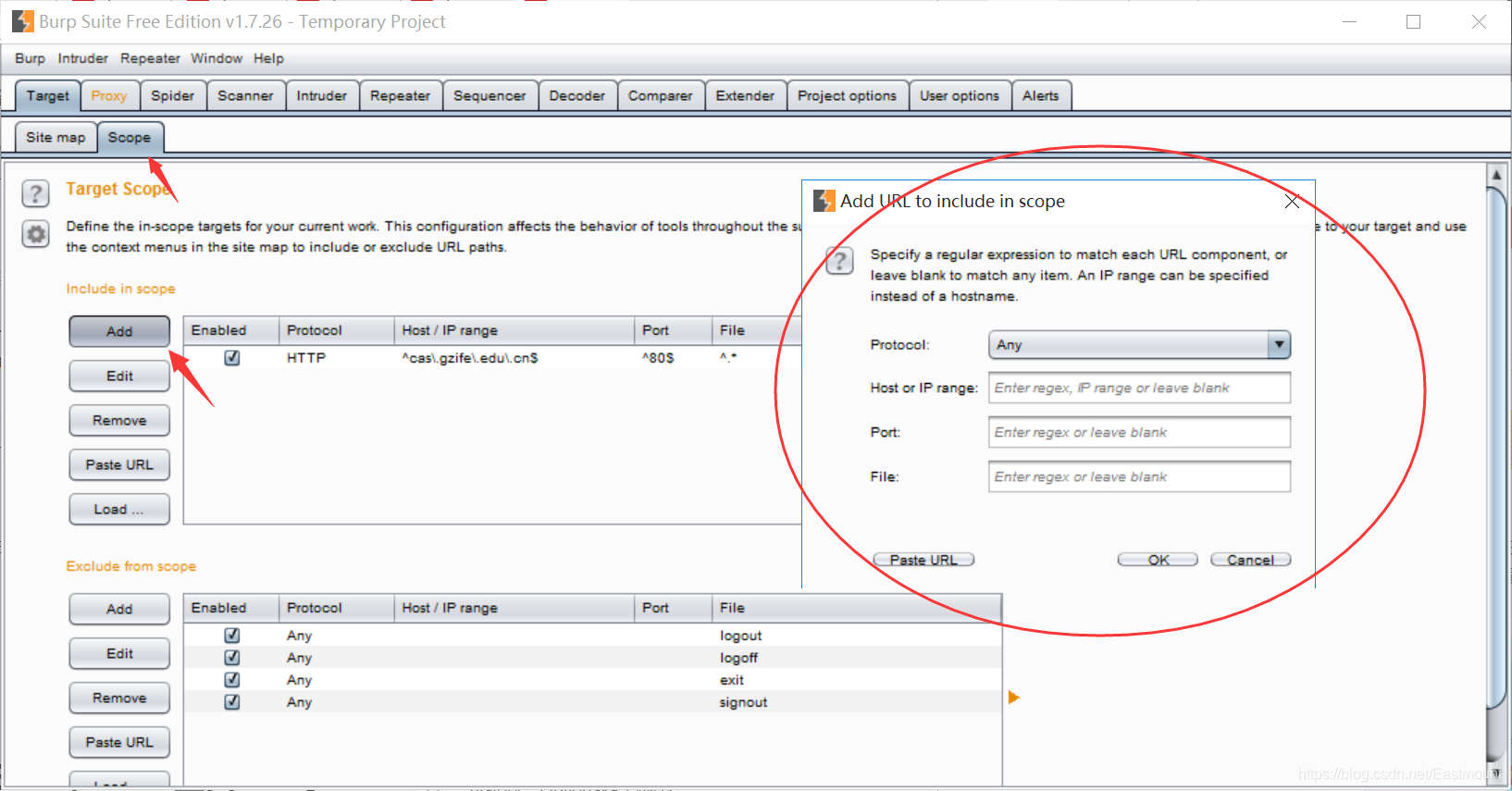Click Paste URL under Include in scope
The width and height of the screenshot is (1512, 791).
119,464
